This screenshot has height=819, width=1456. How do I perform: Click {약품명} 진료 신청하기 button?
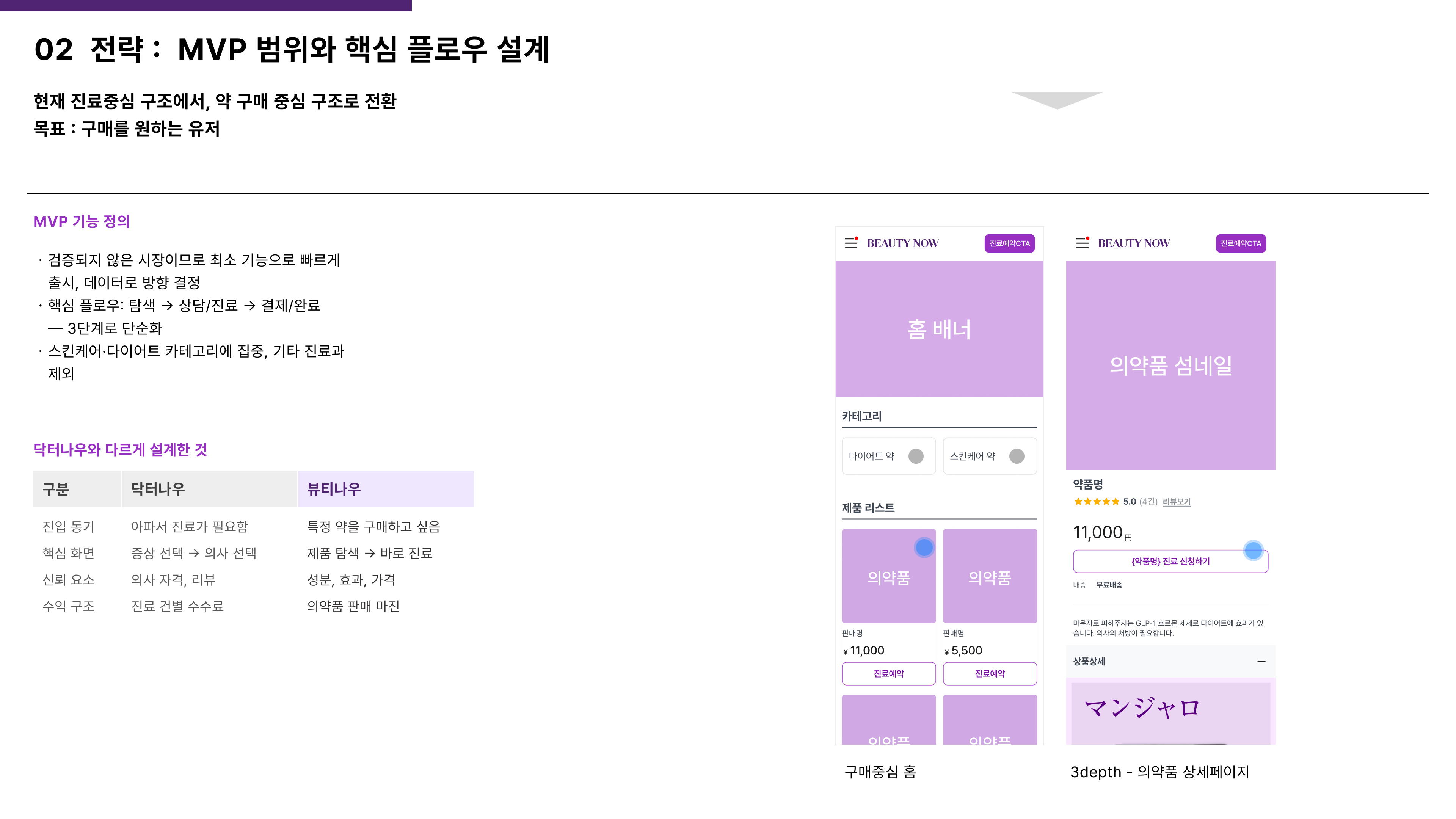click(1170, 561)
